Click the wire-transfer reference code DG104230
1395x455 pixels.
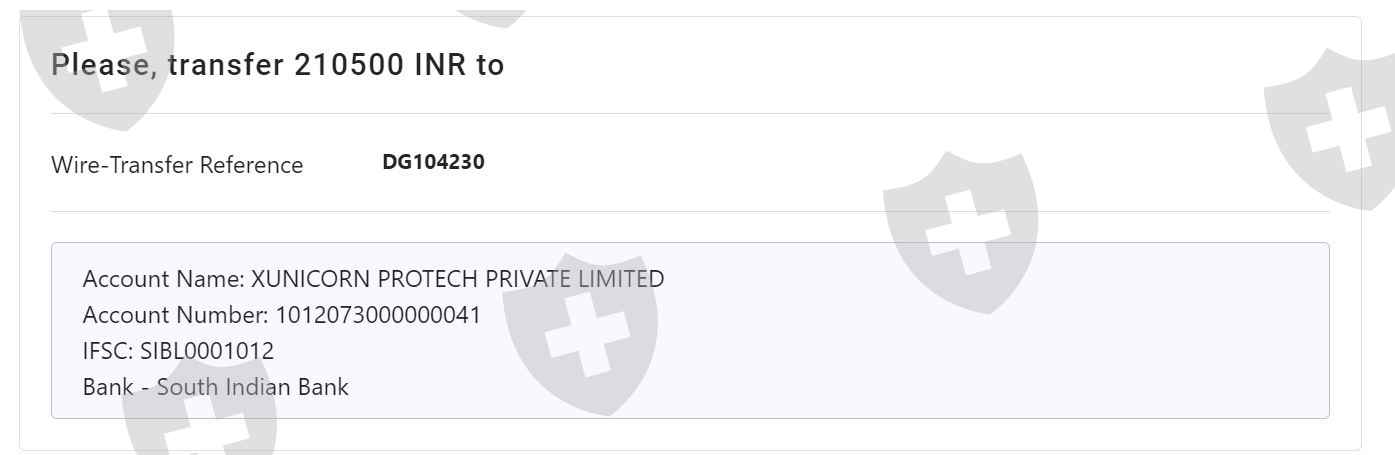pyautogui.click(x=434, y=163)
